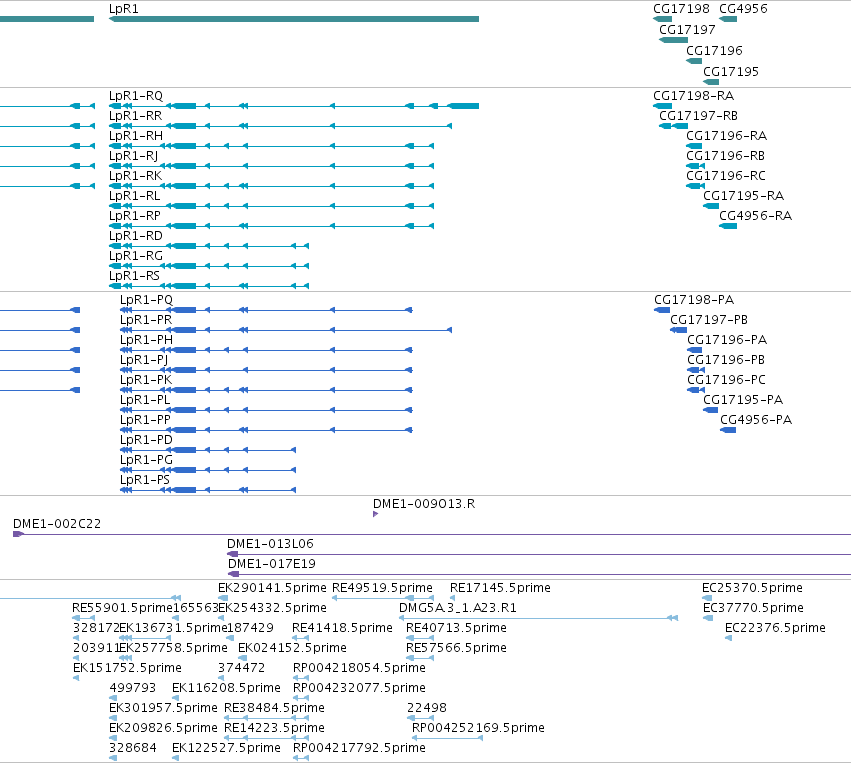Viewport: 851px width, 763px height.
Task: Click the CG17198-RA transcript label
Action: 694,96
